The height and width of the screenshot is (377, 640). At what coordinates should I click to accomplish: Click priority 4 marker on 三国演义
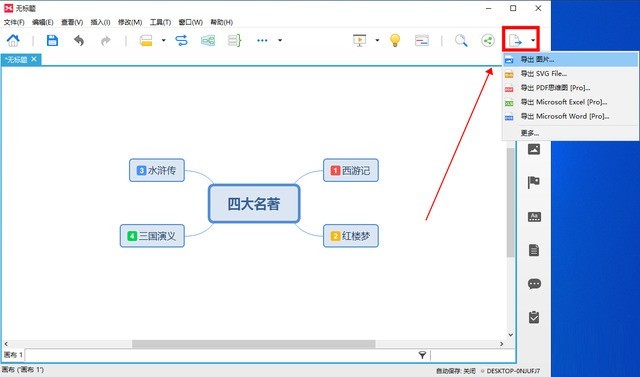[x=132, y=236]
